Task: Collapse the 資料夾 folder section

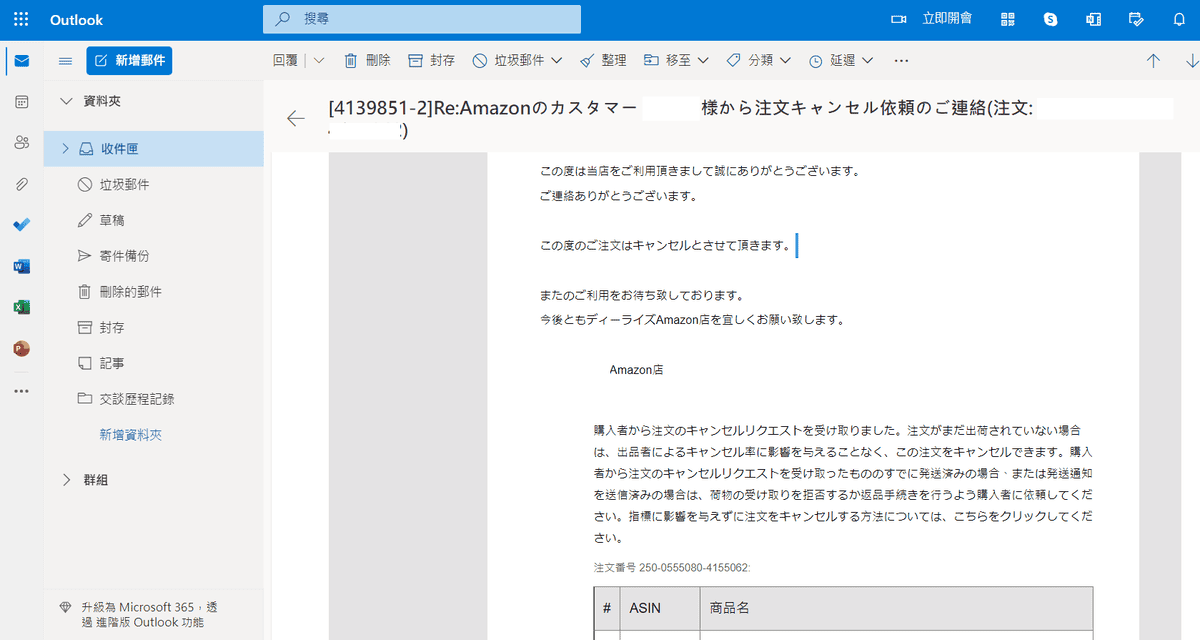Action: 67,101
